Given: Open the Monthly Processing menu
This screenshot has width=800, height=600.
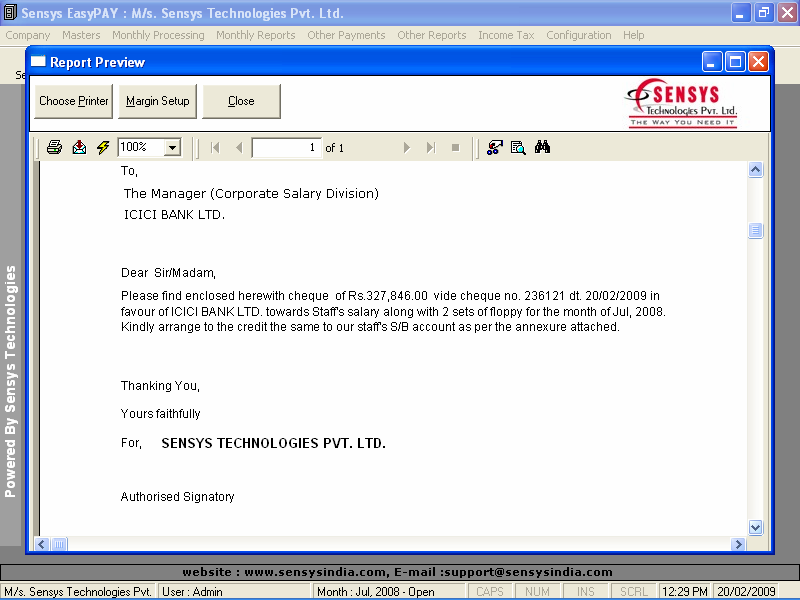Looking at the screenshot, I should (158, 35).
